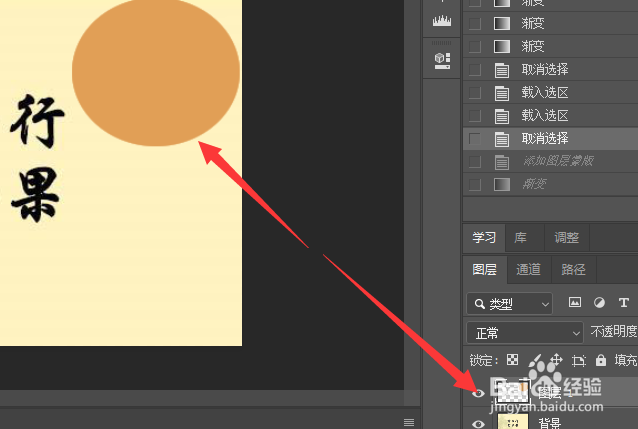Toggle history source box beside 添加图层蒙版

474,162
